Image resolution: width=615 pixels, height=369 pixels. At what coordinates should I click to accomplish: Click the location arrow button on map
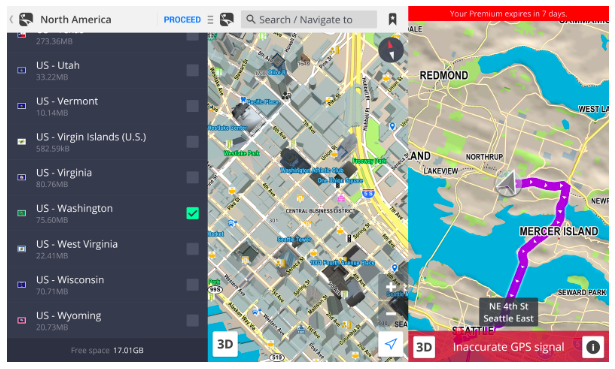[x=391, y=344]
